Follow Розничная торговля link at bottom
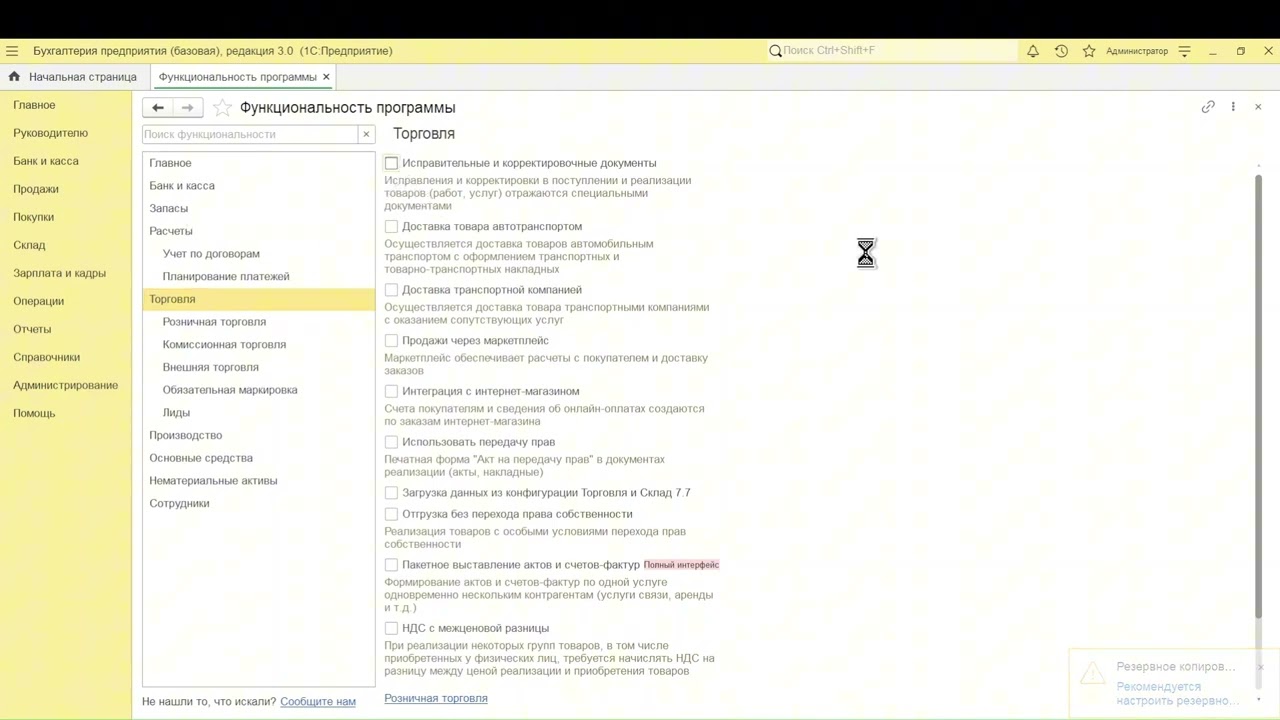The width and height of the screenshot is (1280, 720). tap(436, 698)
